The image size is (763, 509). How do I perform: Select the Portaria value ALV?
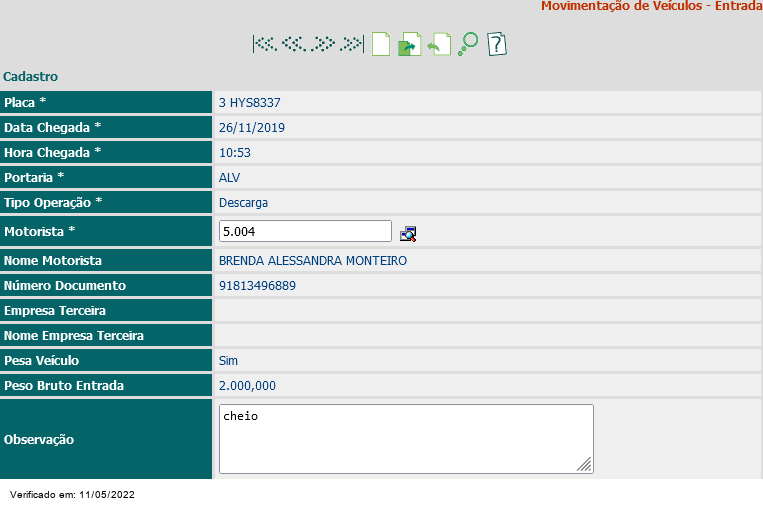coord(229,178)
